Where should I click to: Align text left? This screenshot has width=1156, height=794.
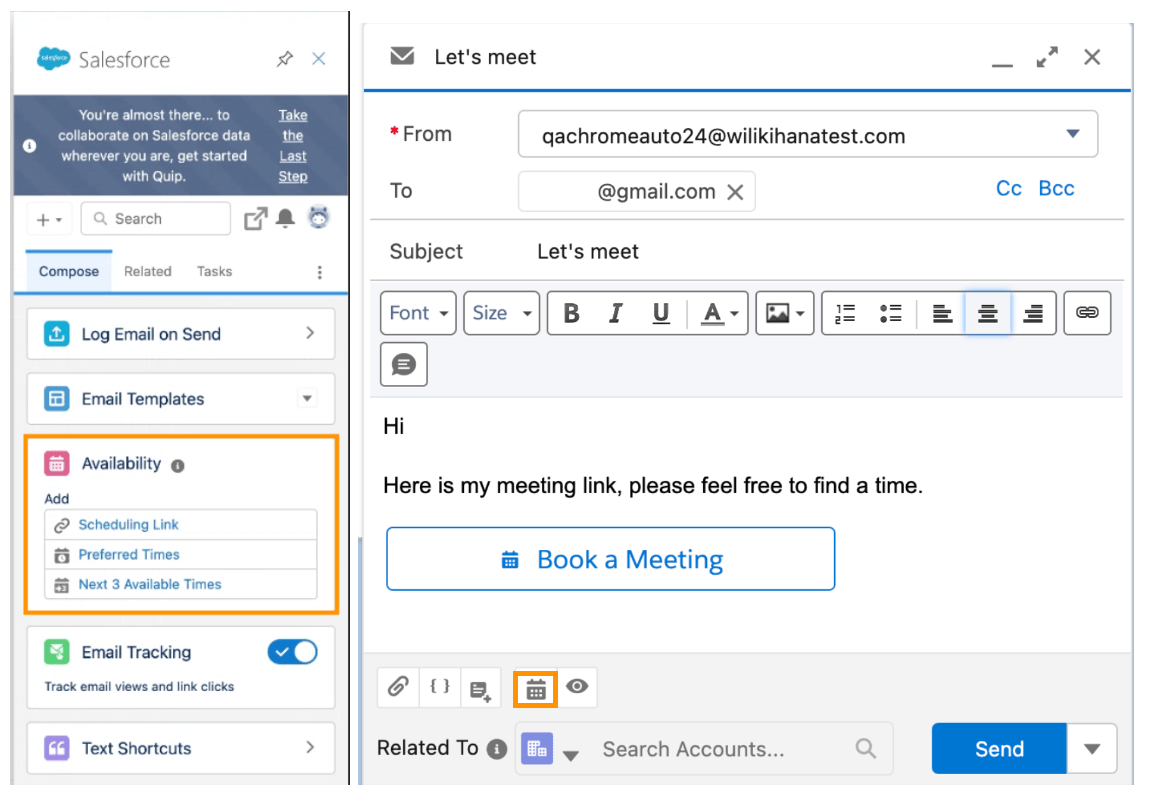941,313
